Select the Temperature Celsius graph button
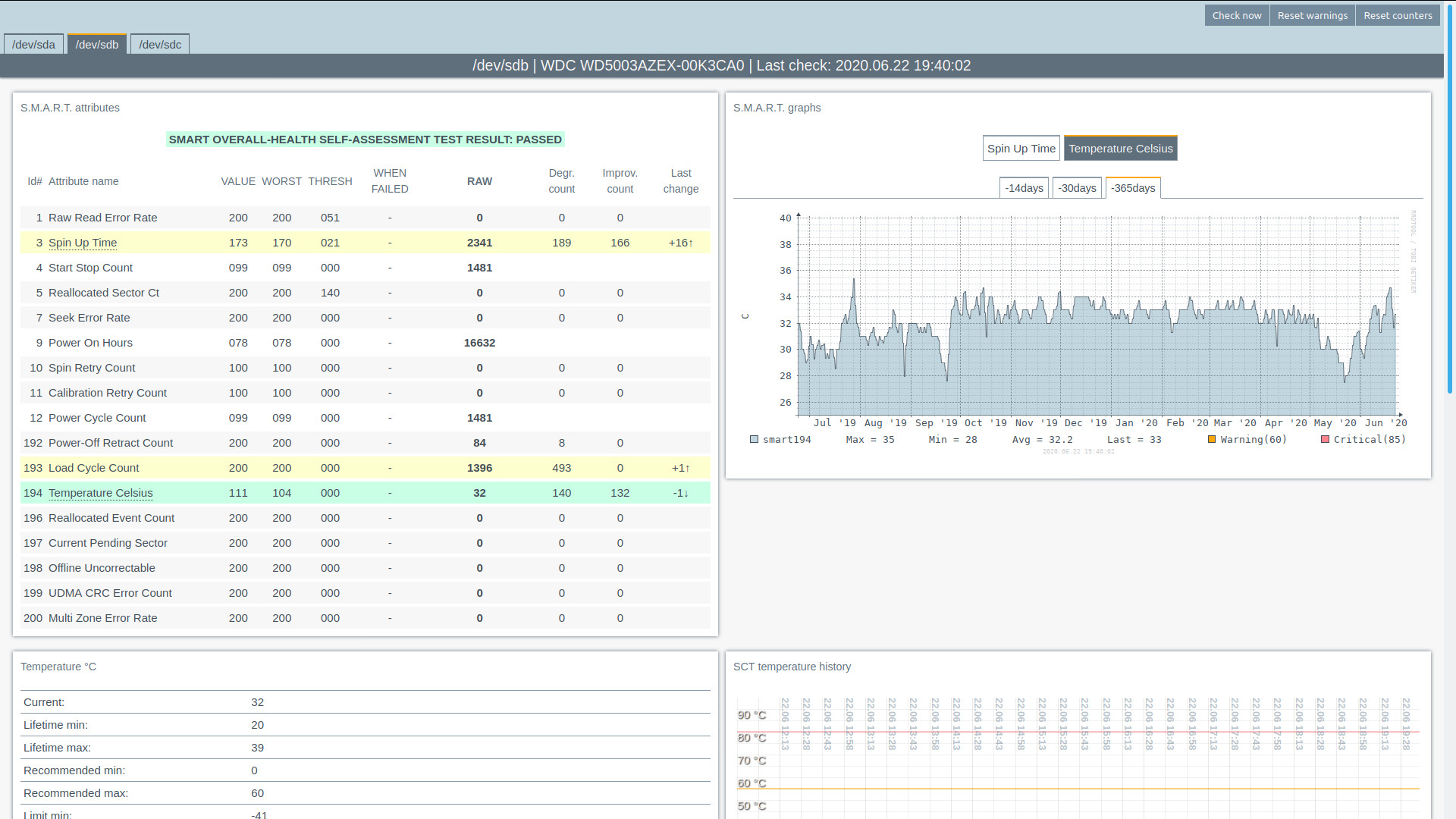 pyautogui.click(x=1120, y=149)
